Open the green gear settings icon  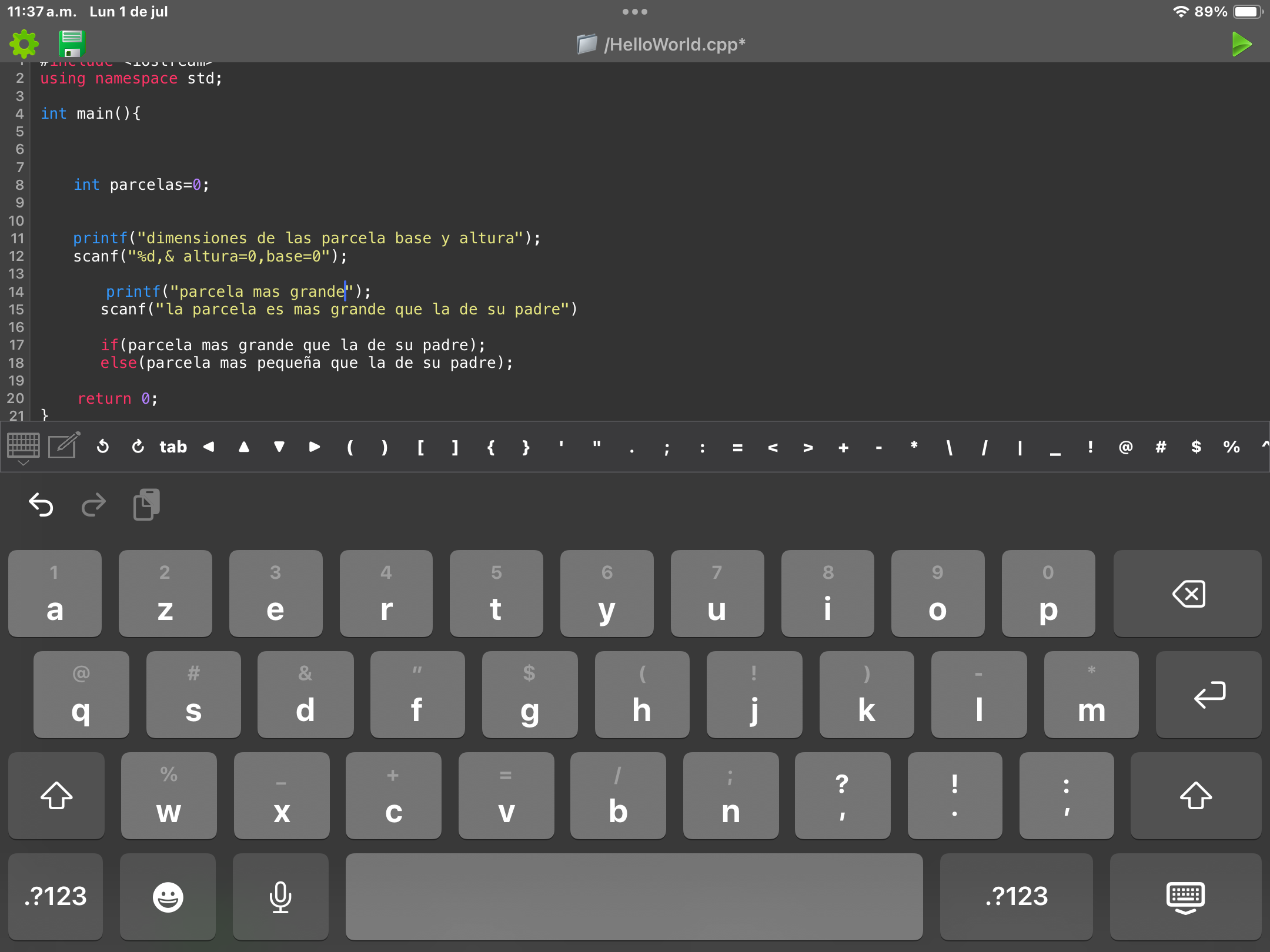click(24, 44)
